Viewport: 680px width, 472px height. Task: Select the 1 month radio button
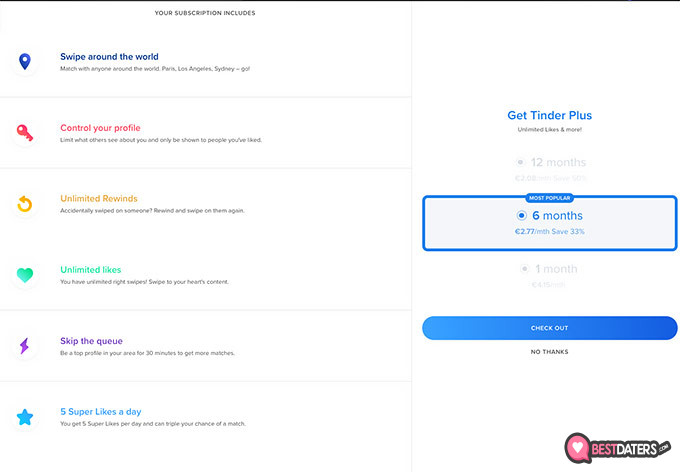coord(524,269)
